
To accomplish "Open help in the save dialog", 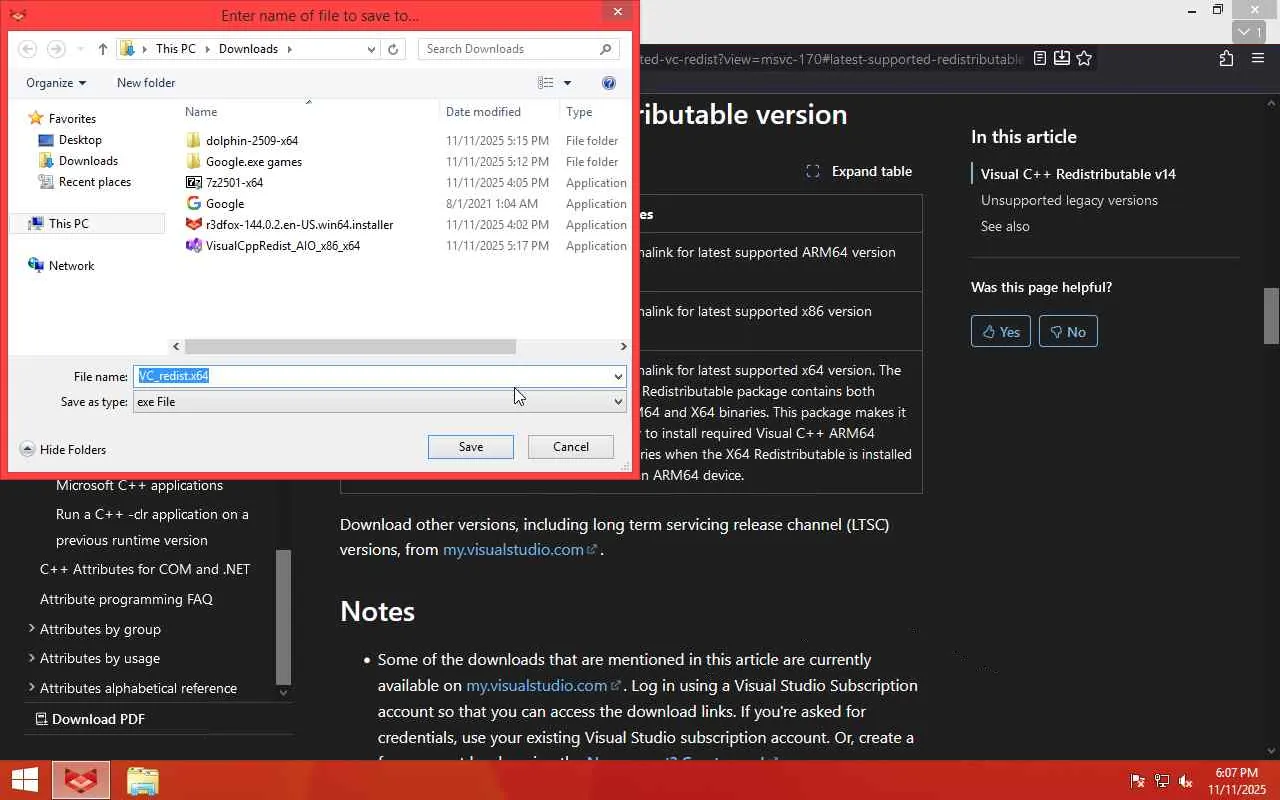I will point(609,83).
